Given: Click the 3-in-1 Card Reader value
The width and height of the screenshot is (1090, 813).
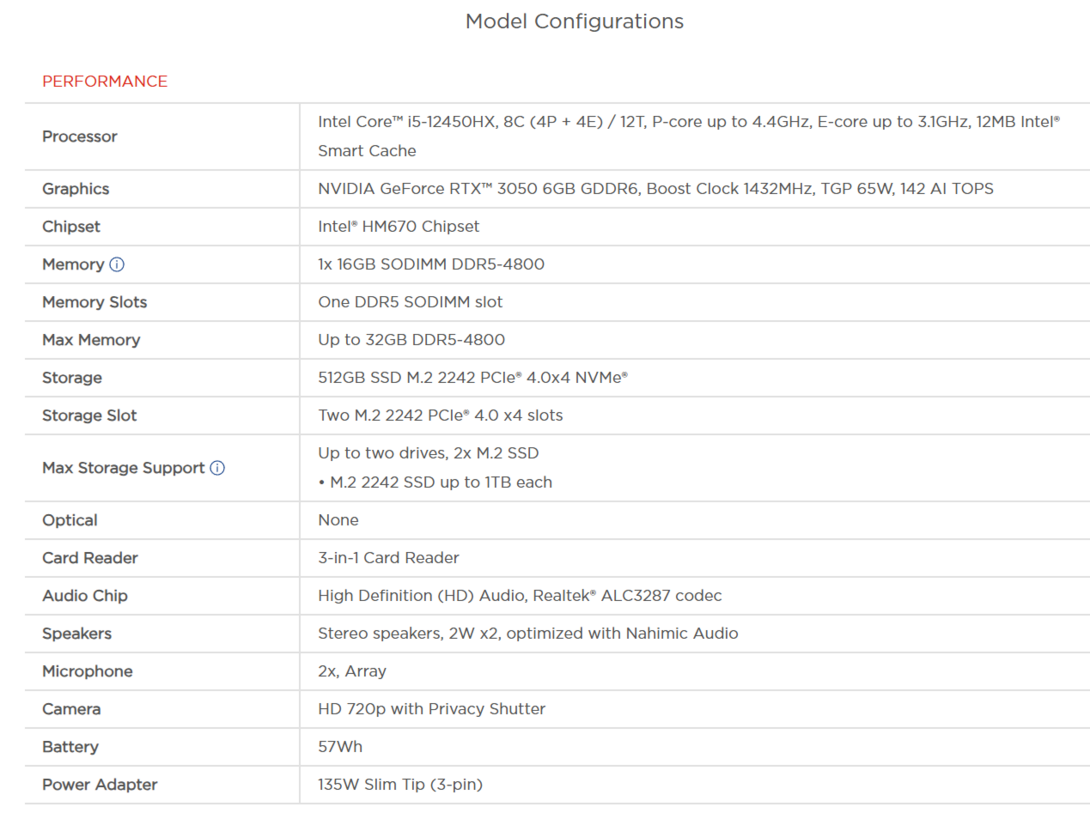Looking at the screenshot, I should 388,558.
